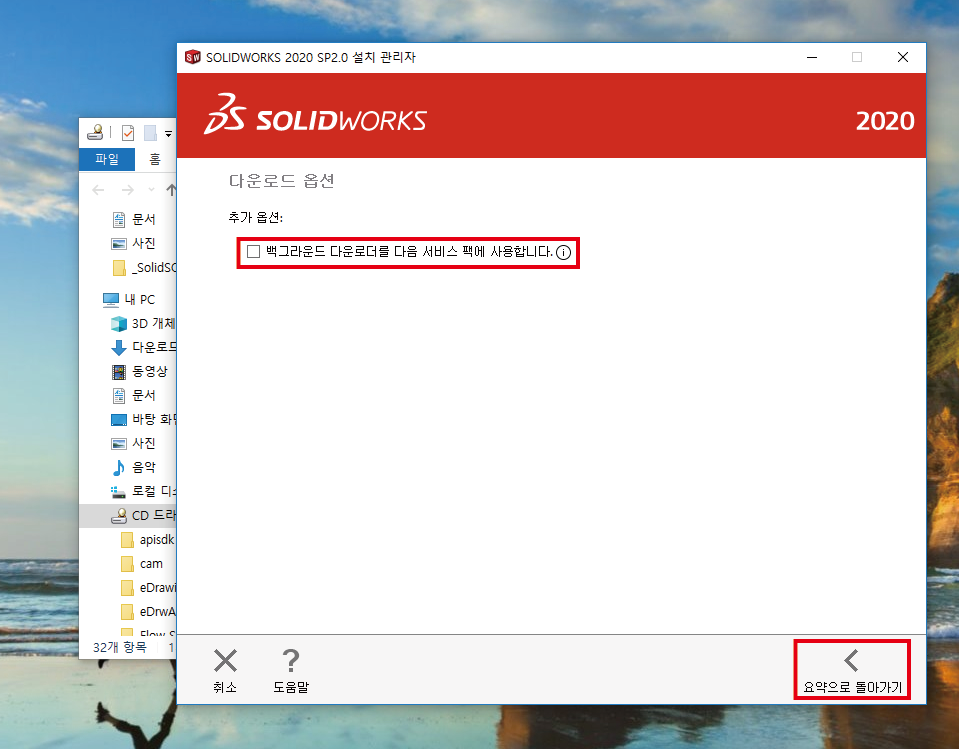This screenshot has width=959, height=749.
Task: Open the quick access toolbar dropdown in Explorer
Action: 168,133
